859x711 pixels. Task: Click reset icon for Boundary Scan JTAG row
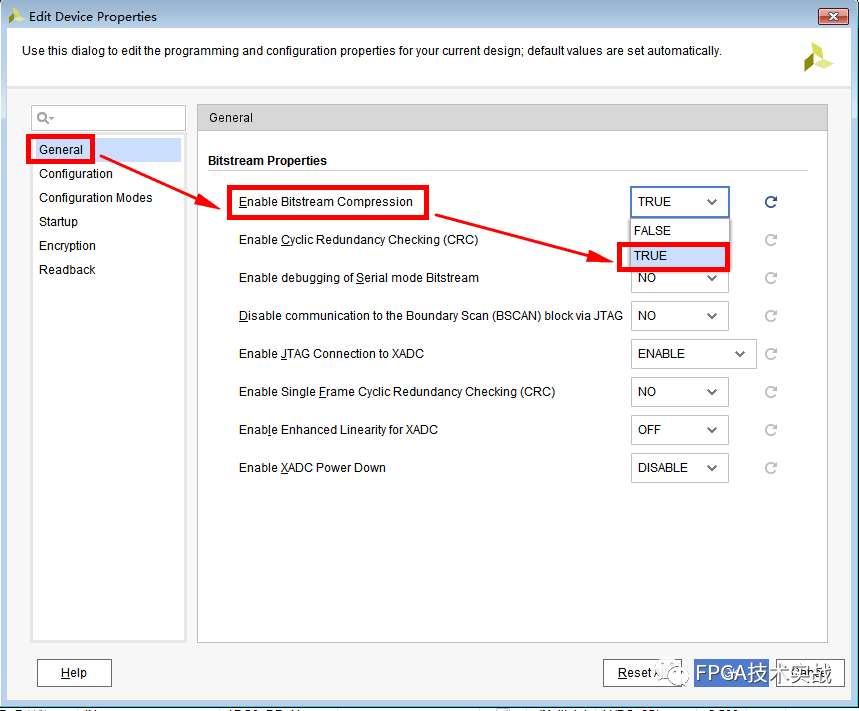(770, 316)
